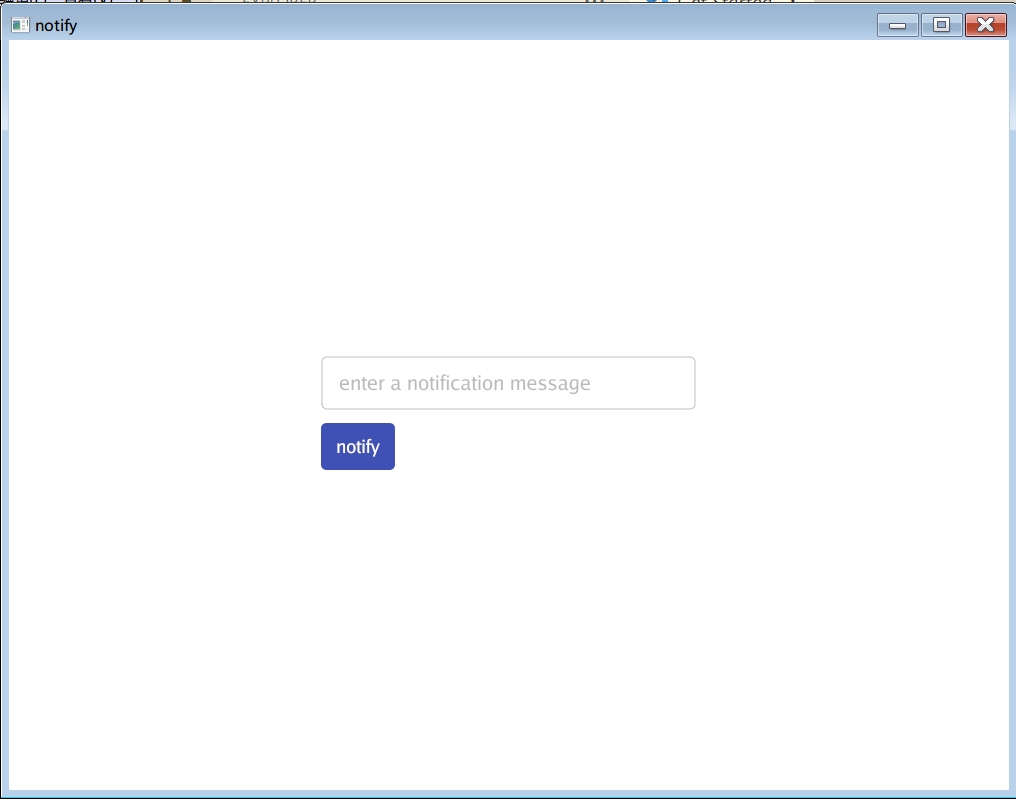Viewport: 1016px width, 799px height.
Task: Click the "notify" title text in title bar
Action: coord(56,25)
